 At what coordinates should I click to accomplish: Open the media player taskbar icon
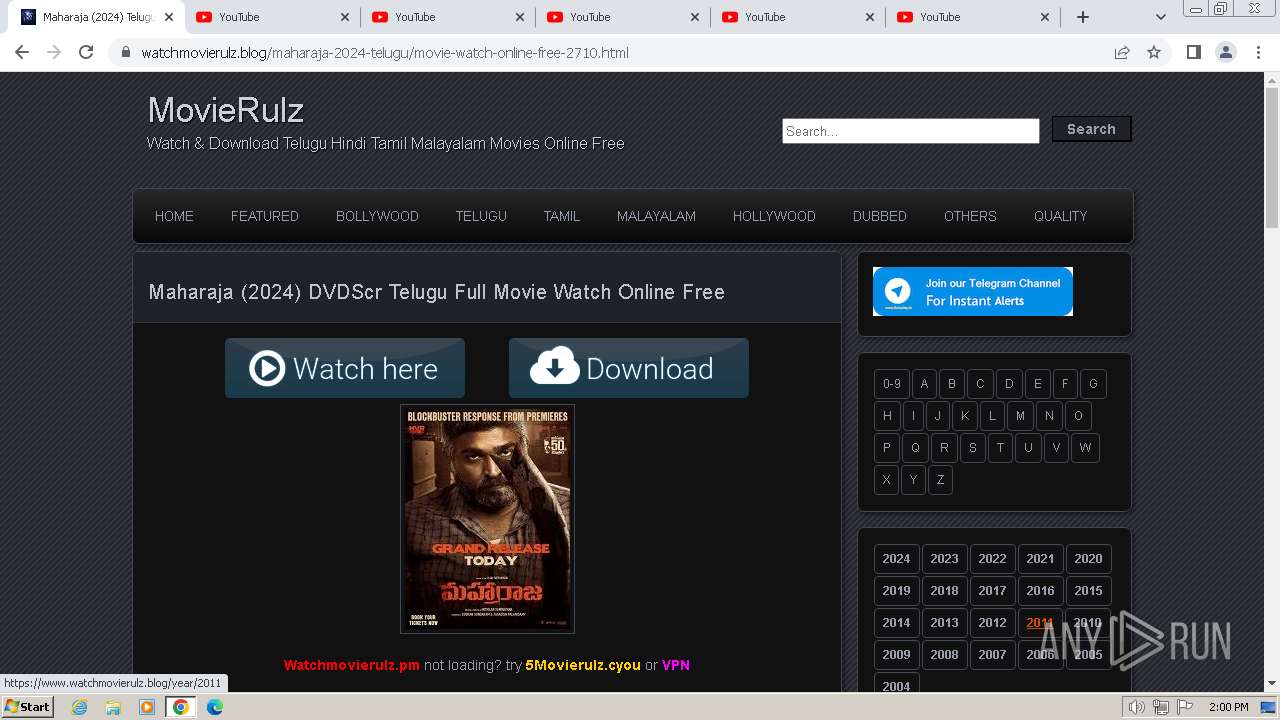pyautogui.click(x=147, y=707)
